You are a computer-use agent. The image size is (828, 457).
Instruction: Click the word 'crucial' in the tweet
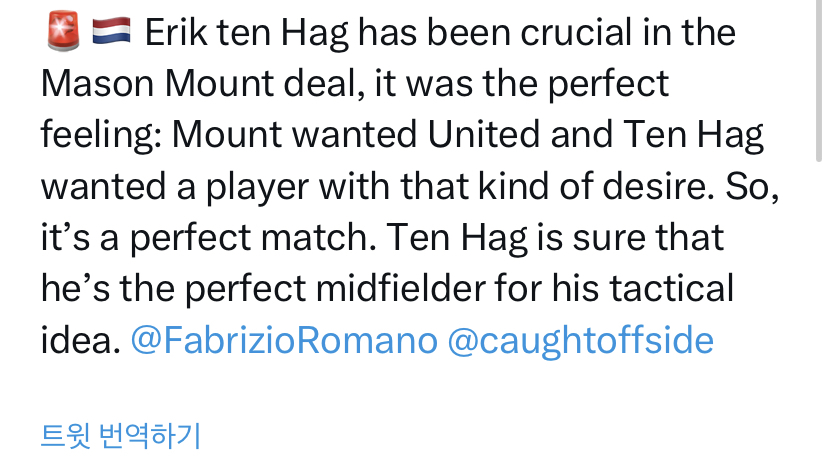tap(576, 33)
